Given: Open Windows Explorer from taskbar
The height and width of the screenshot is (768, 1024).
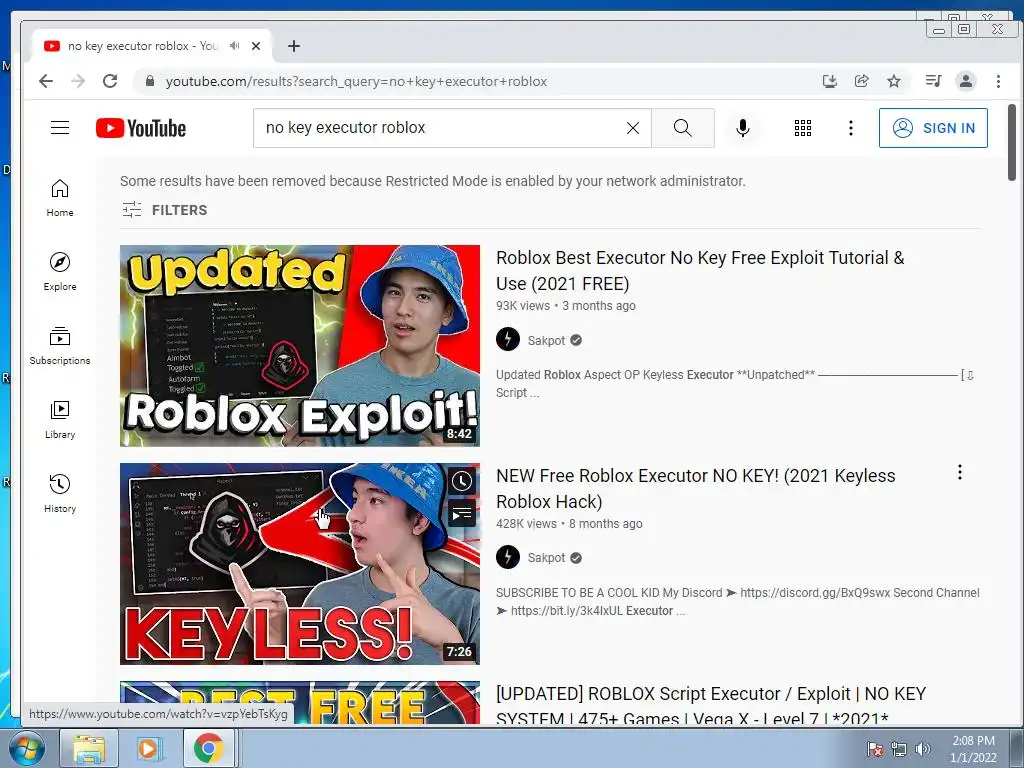Looking at the screenshot, I should pyautogui.click(x=89, y=749).
